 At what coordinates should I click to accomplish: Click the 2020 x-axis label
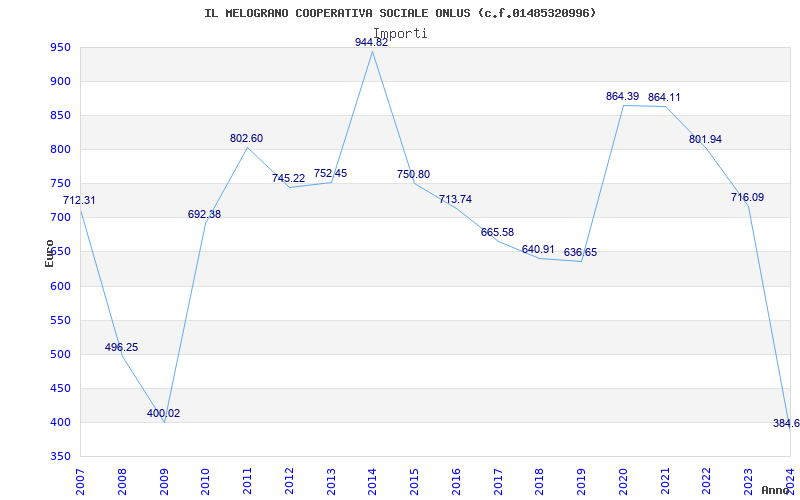623,482
